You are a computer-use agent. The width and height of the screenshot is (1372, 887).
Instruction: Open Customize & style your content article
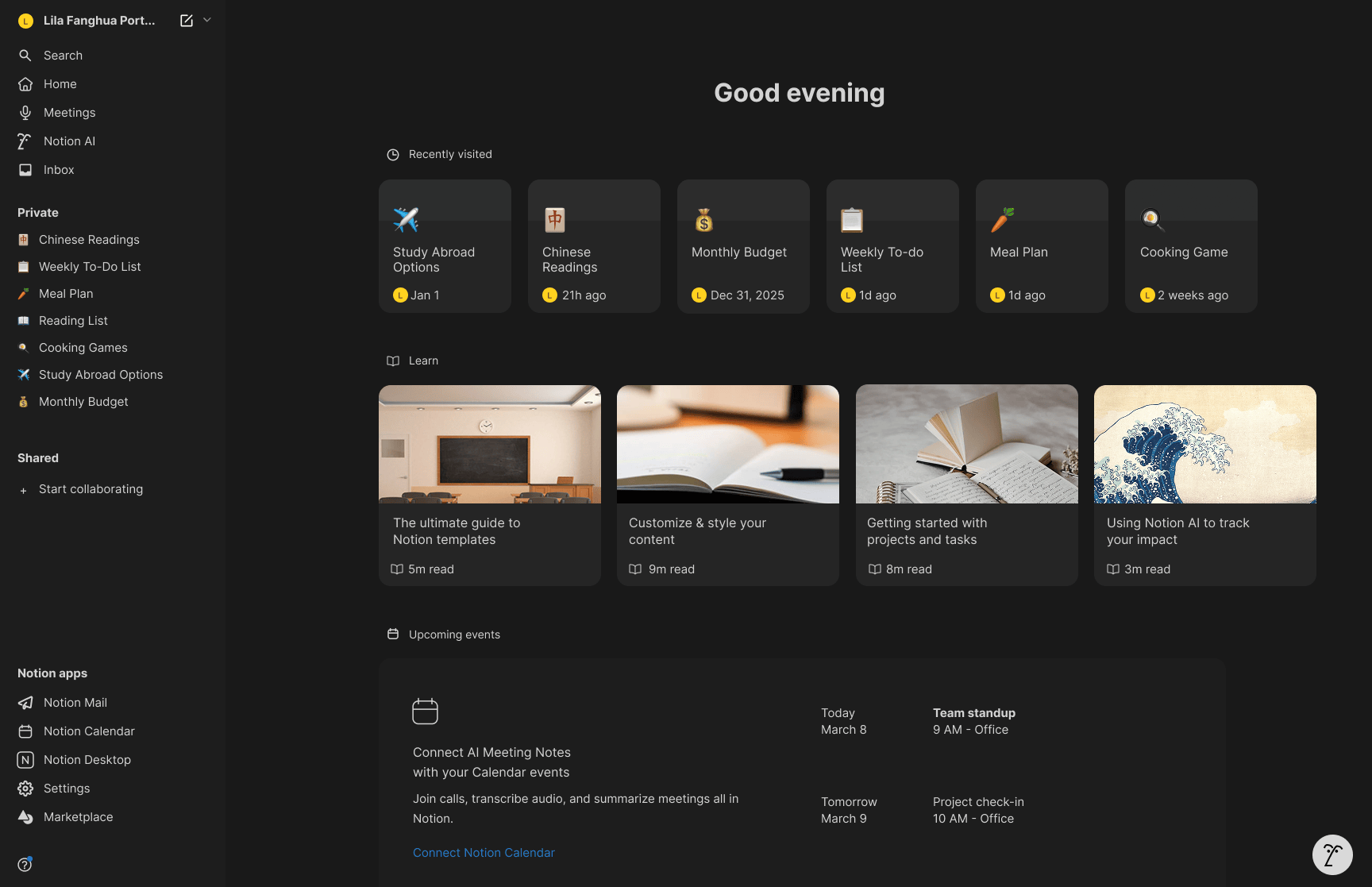pos(728,485)
